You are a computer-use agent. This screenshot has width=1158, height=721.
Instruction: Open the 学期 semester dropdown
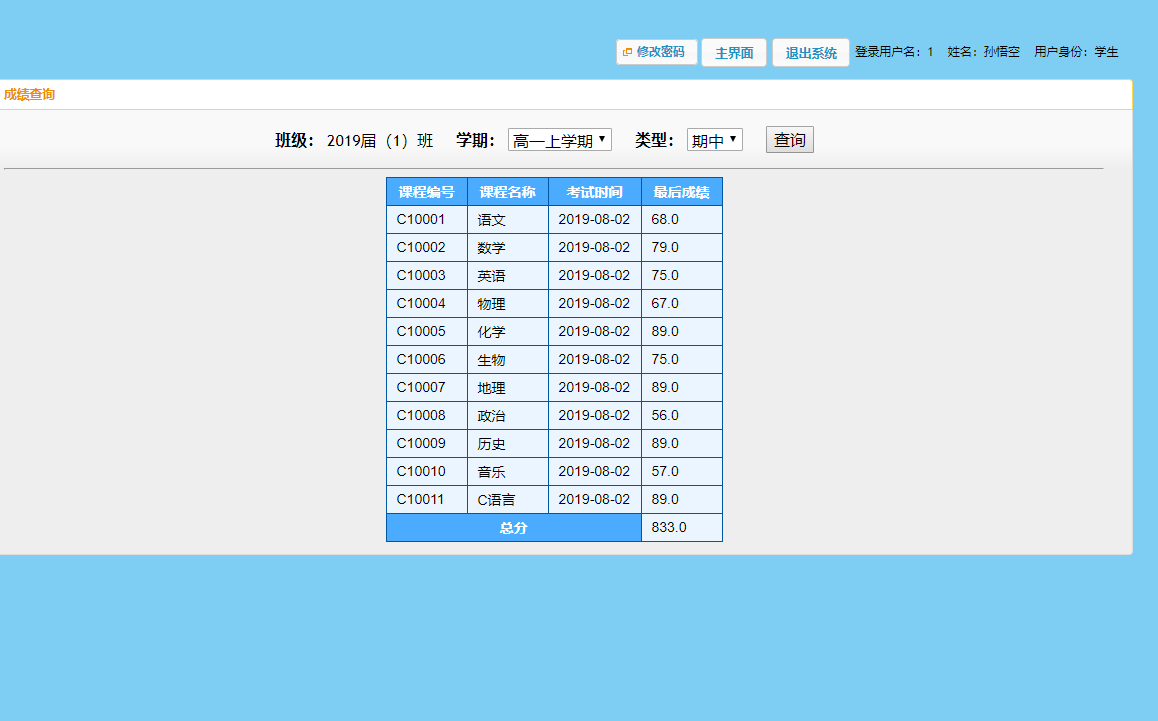pos(559,139)
